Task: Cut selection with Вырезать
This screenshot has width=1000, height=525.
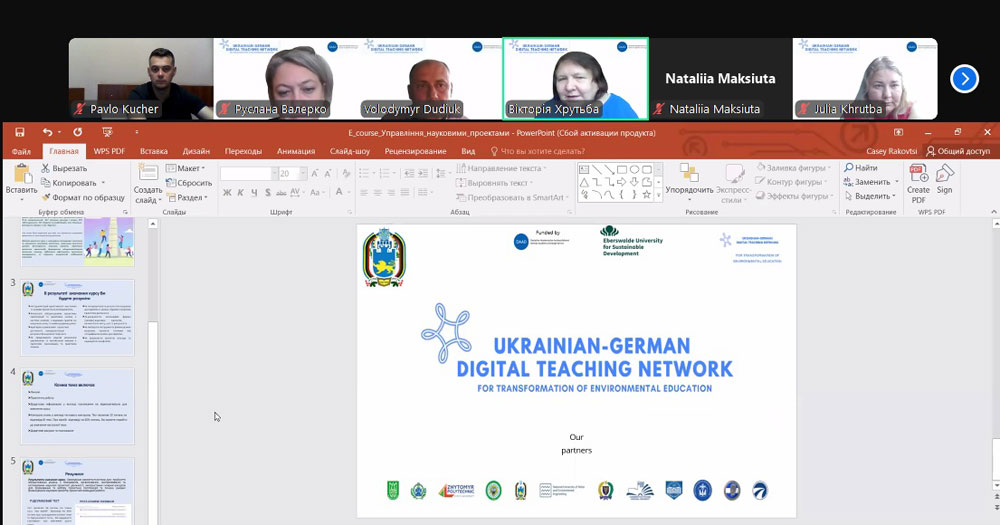Action: point(64,168)
